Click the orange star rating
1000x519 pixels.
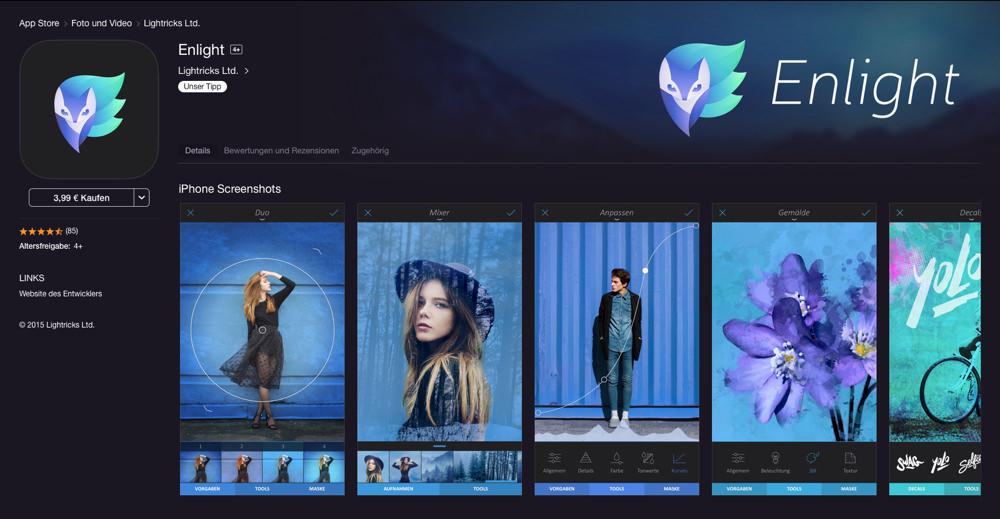[x=41, y=231]
